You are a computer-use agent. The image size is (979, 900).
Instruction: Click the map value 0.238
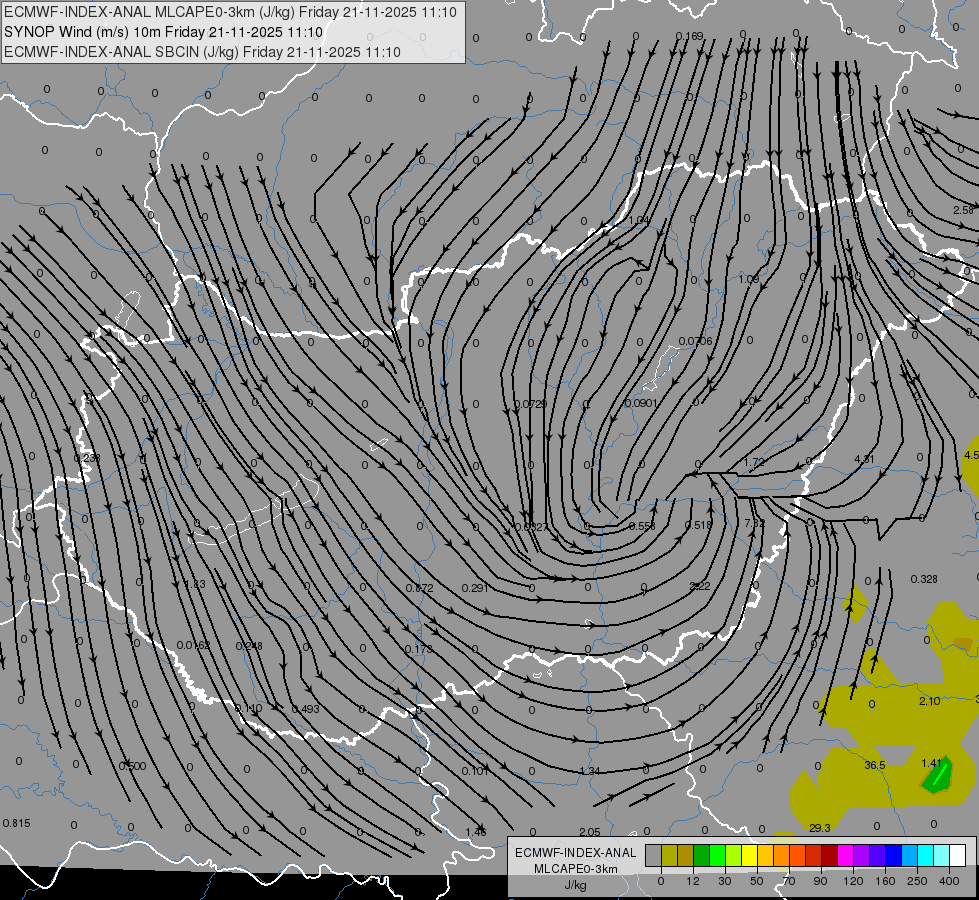point(87,458)
